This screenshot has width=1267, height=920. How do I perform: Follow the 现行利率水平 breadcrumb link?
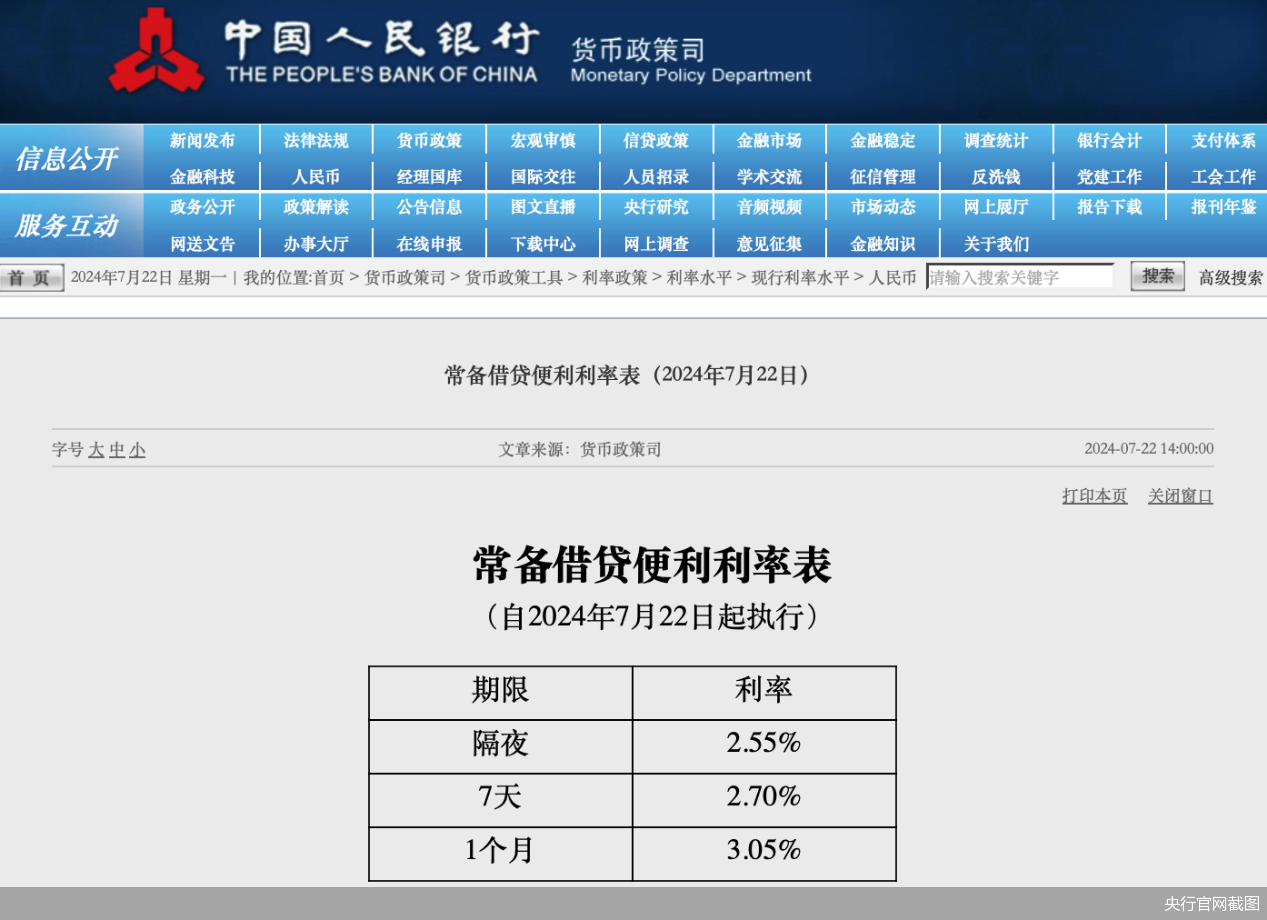coord(800,278)
